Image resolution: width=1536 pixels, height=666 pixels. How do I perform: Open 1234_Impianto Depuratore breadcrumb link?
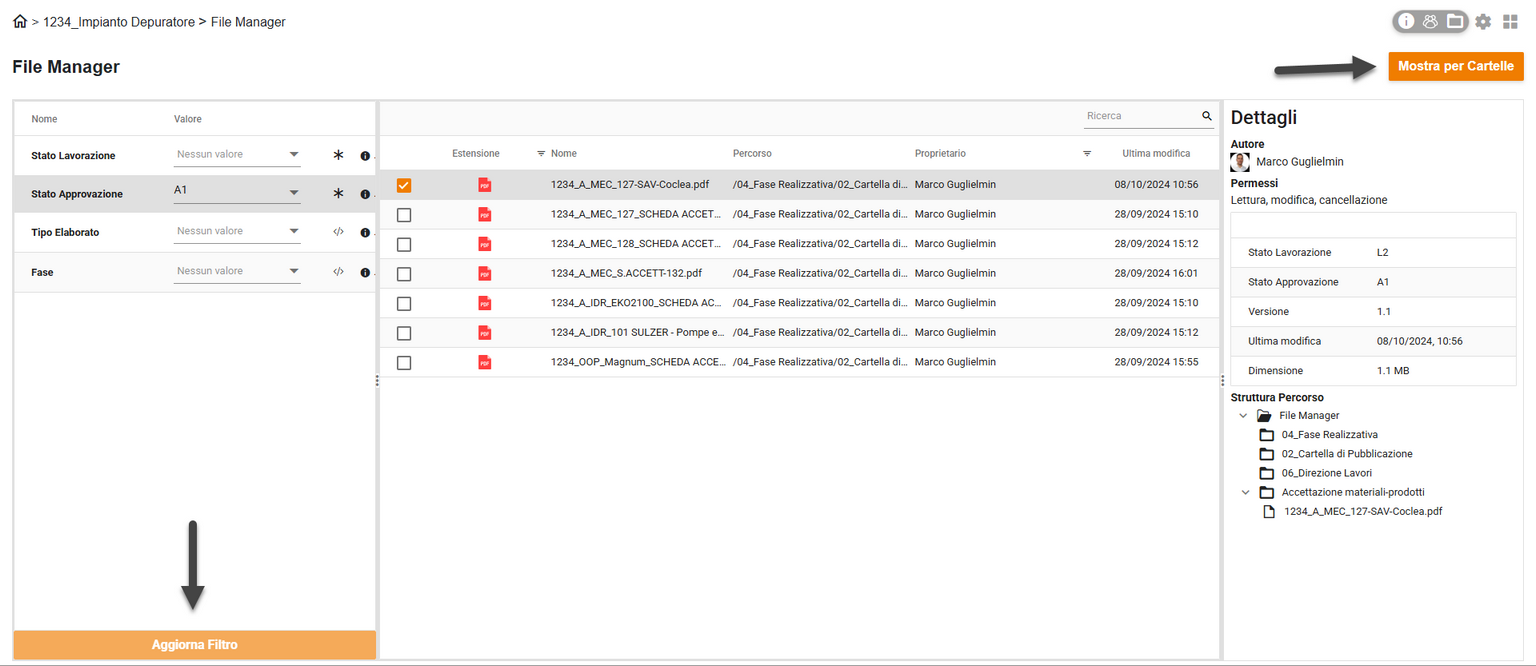point(119,22)
